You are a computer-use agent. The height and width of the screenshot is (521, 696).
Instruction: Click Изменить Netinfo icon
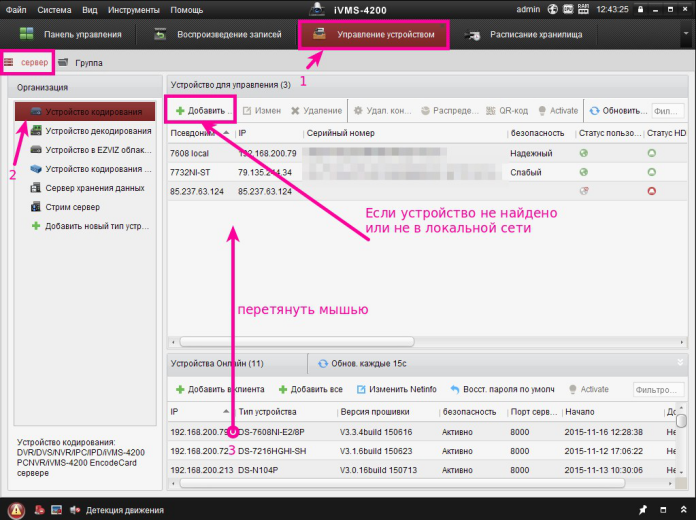pos(361,389)
